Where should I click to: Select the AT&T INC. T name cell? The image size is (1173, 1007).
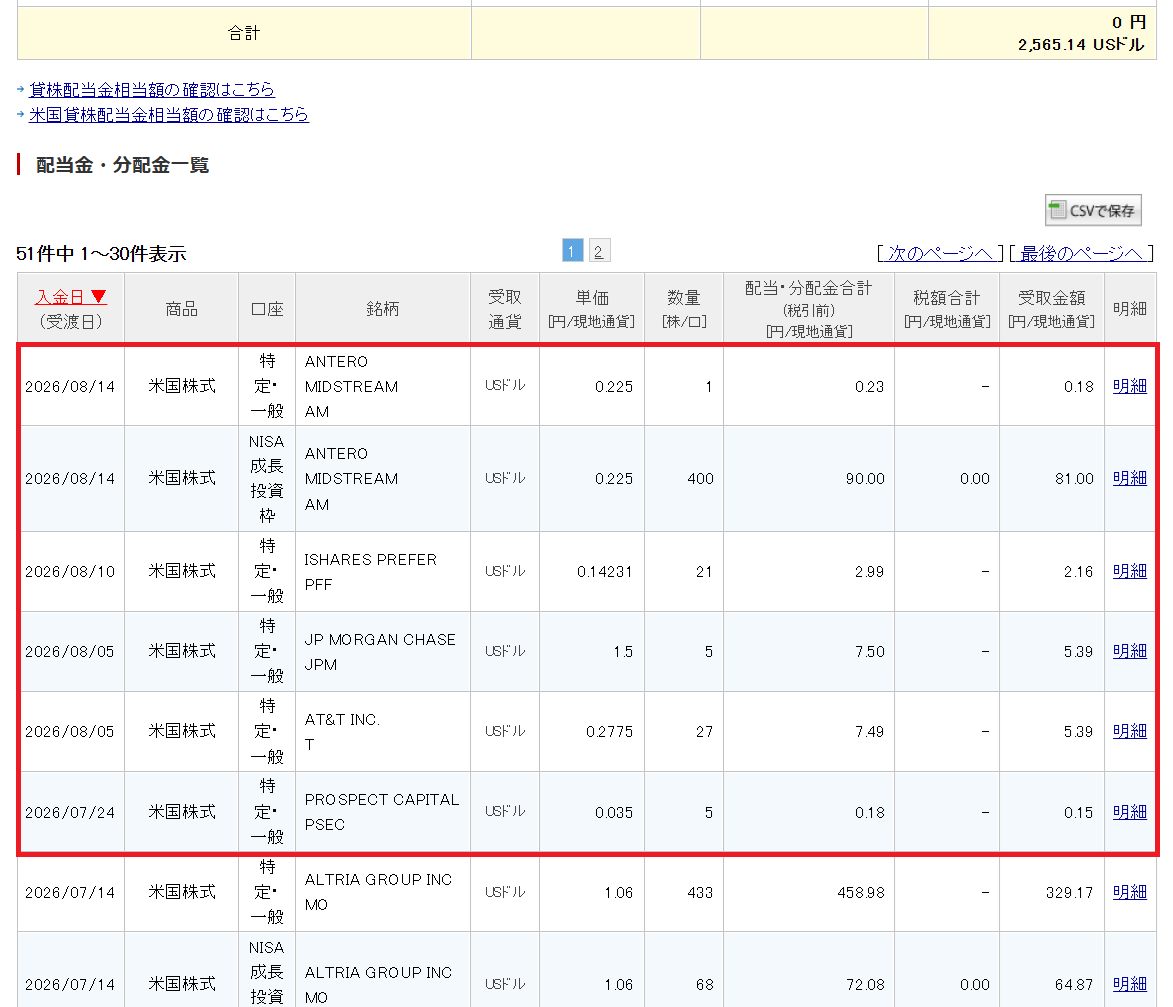(x=383, y=732)
